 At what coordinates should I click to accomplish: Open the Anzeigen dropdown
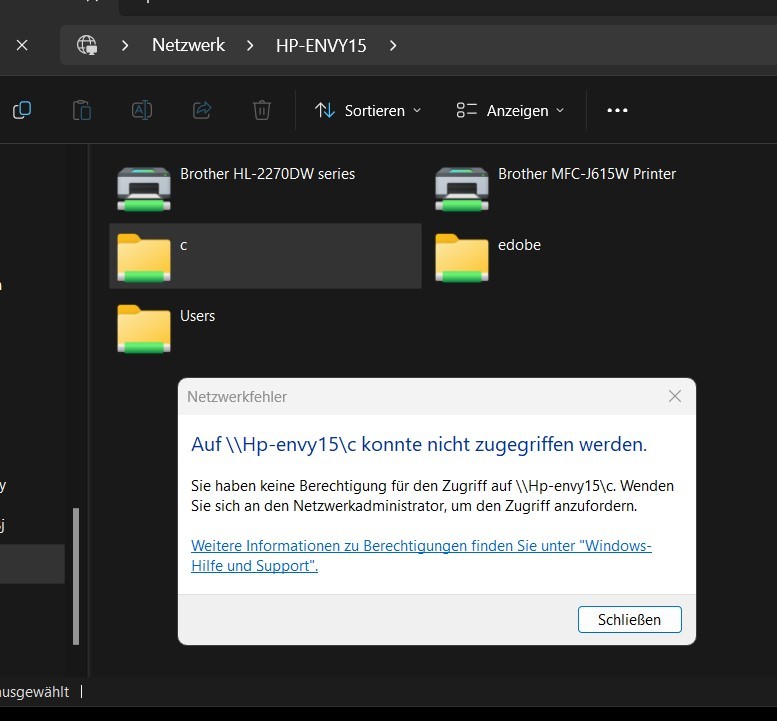click(x=510, y=110)
